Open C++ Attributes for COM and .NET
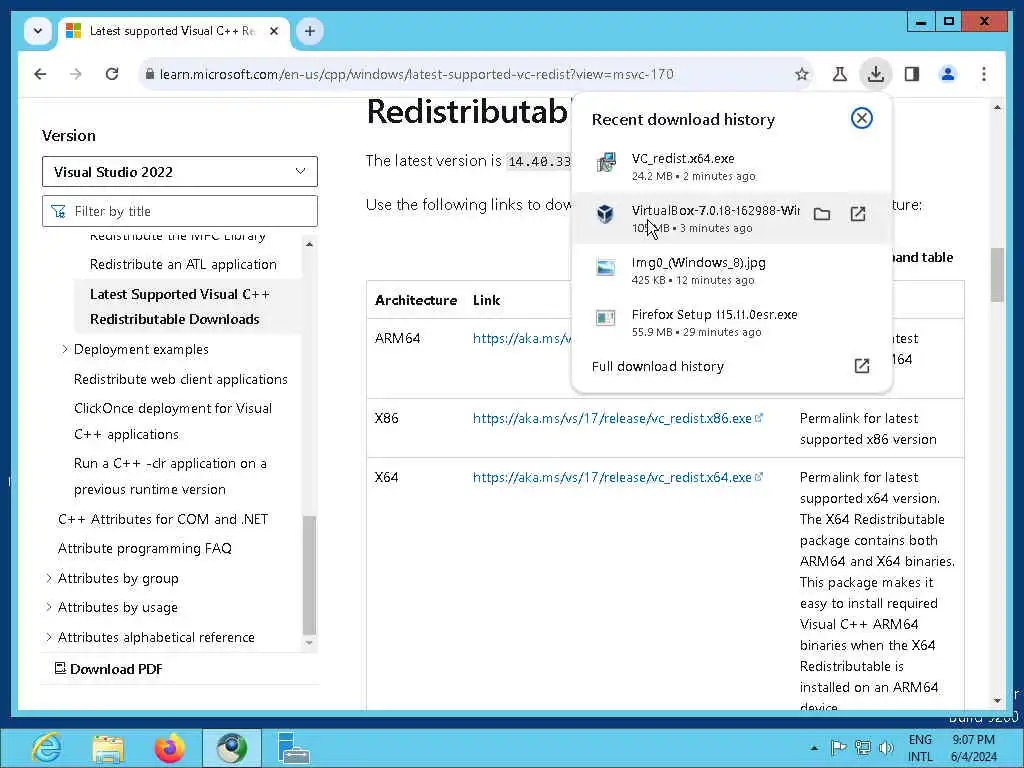Image resolution: width=1024 pixels, height=768 pixels. click(x=163, y=519)
